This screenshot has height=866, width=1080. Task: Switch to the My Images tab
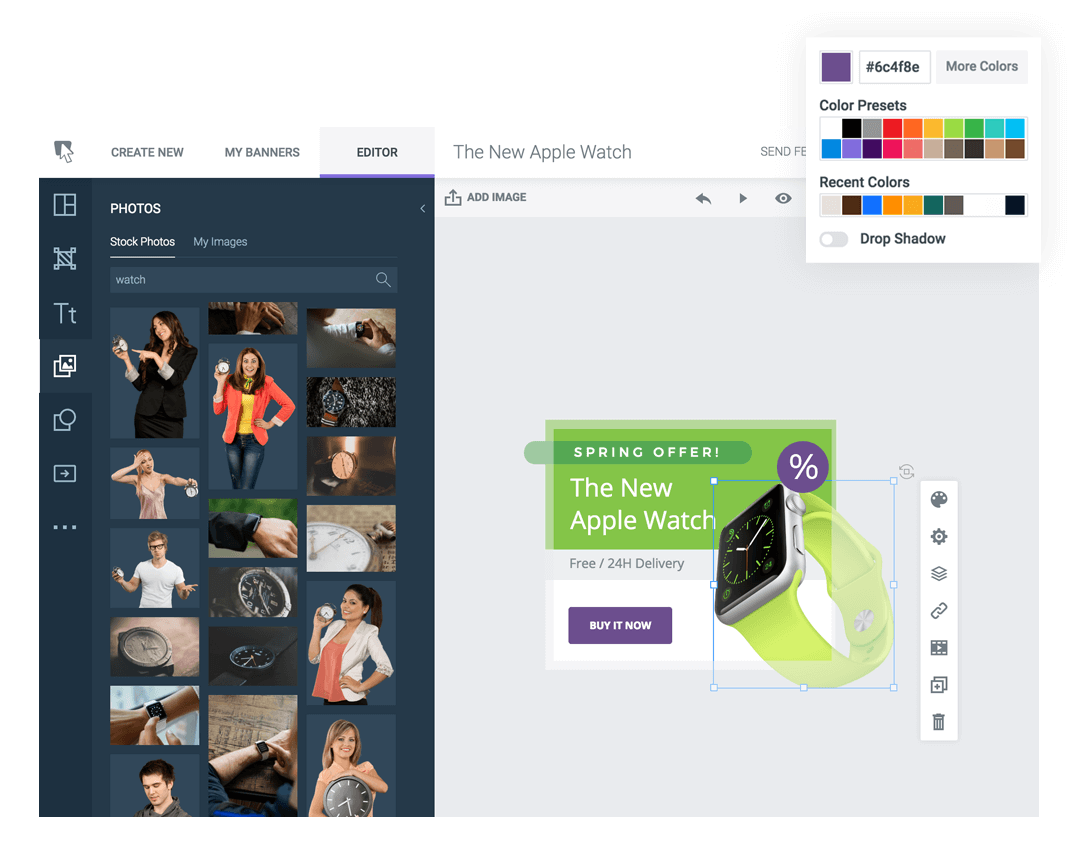click(220, 242)
